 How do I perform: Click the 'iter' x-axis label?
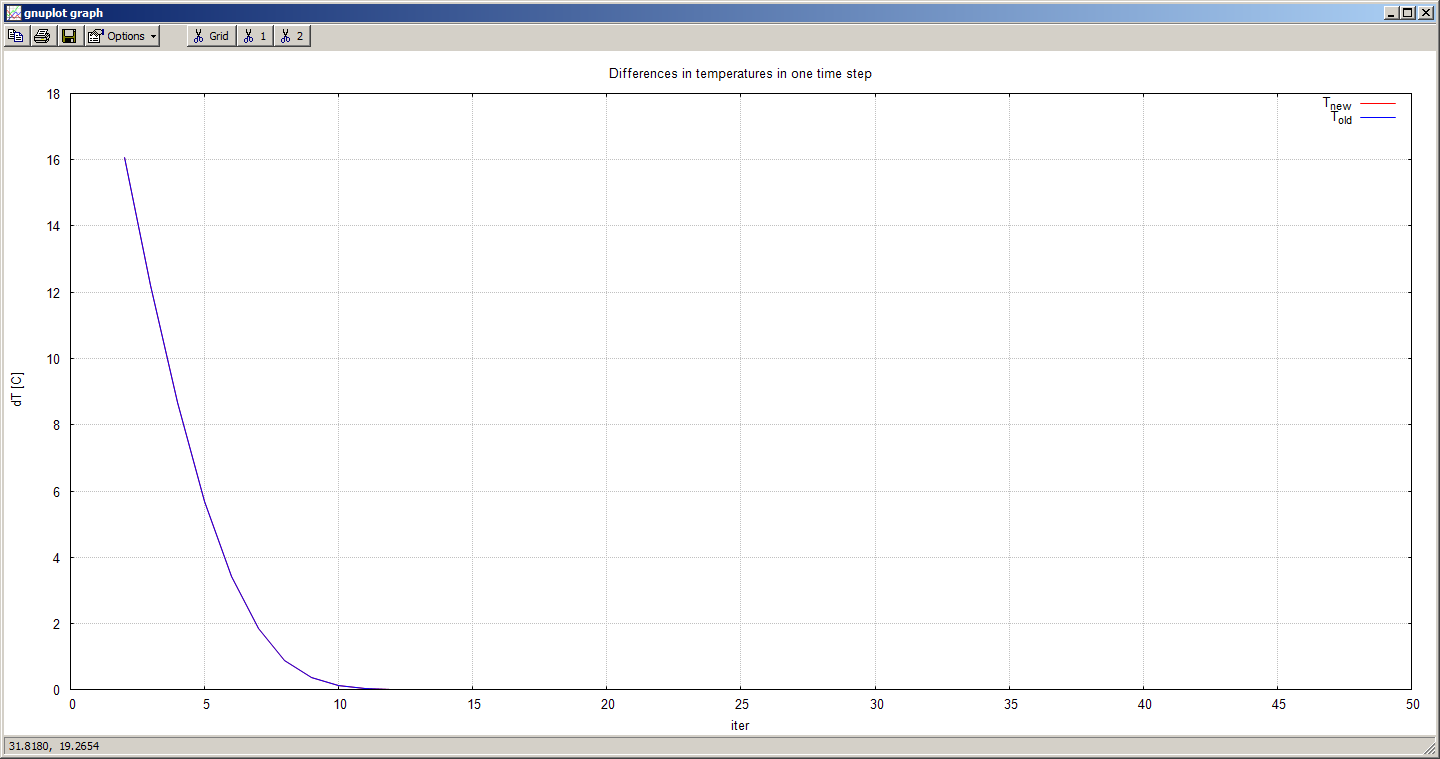tap(740, 725)
